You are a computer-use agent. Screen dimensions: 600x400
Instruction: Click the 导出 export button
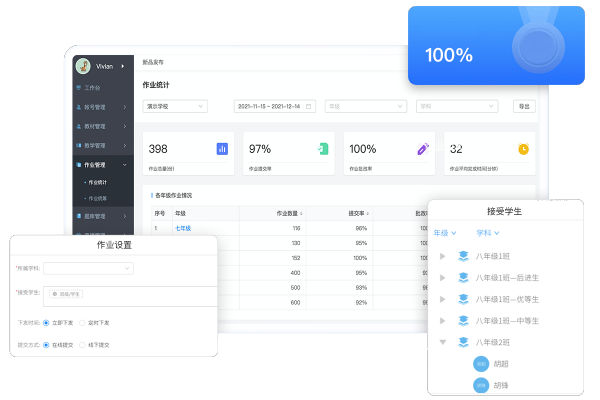click(523, 106)
